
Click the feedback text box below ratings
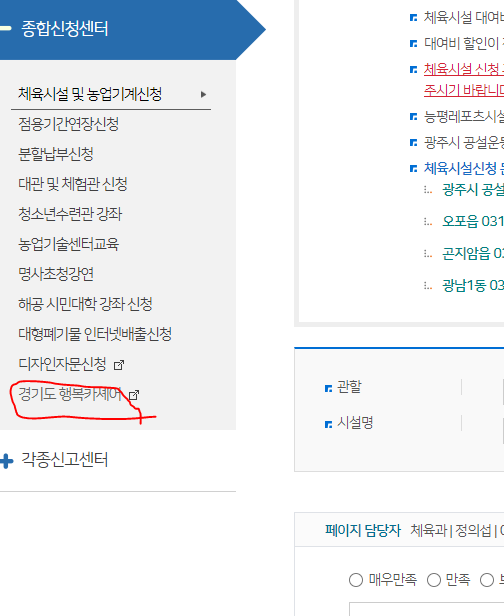[427, 609]
